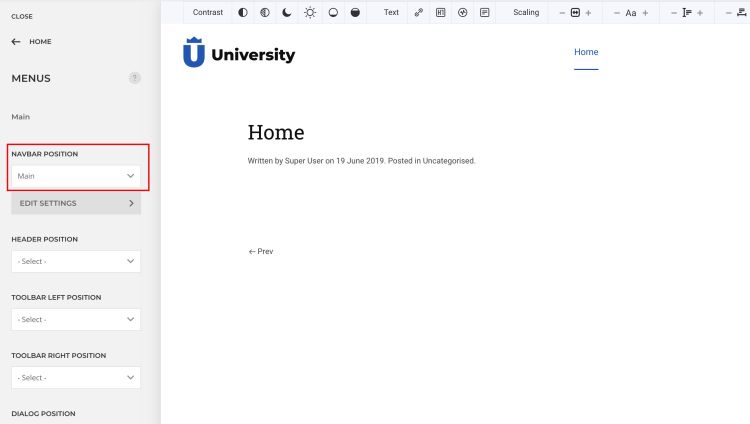Screen dimensions: 750x424
Task: Go to the Prev article link
Action: pos(261,251)
